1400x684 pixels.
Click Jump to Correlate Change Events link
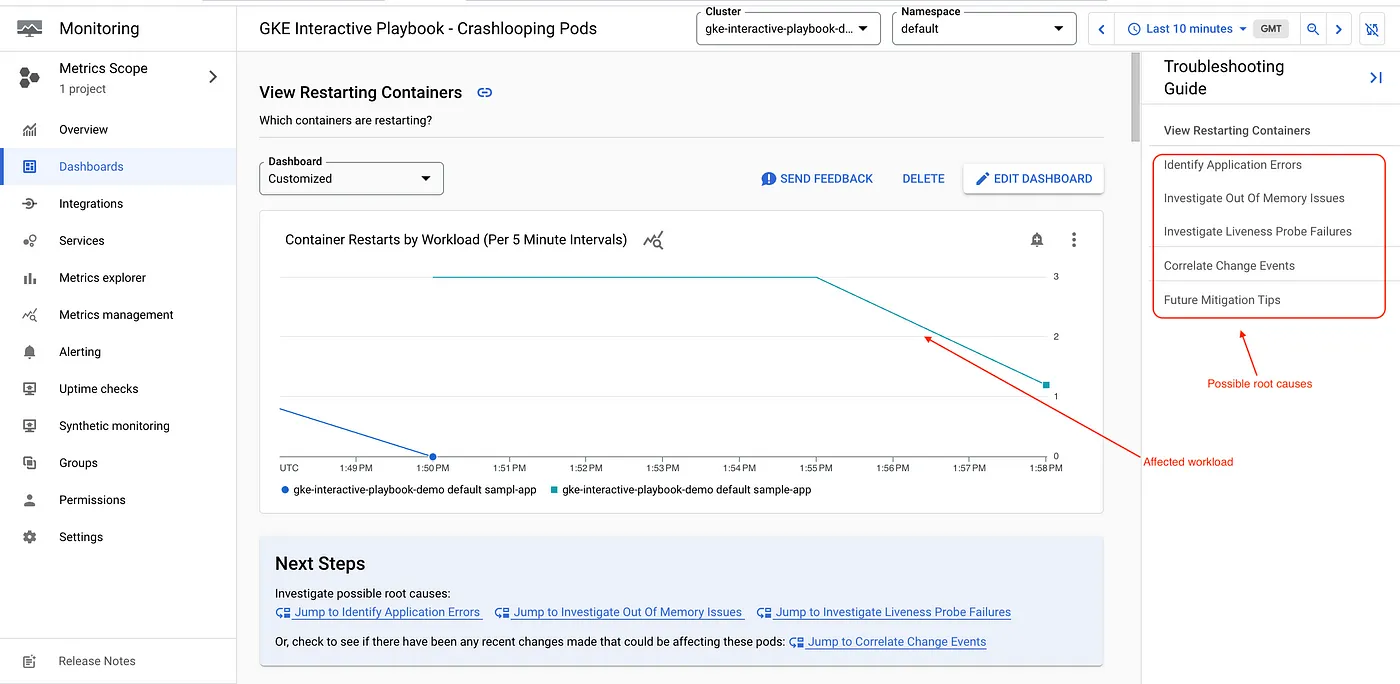pos(888,642)
